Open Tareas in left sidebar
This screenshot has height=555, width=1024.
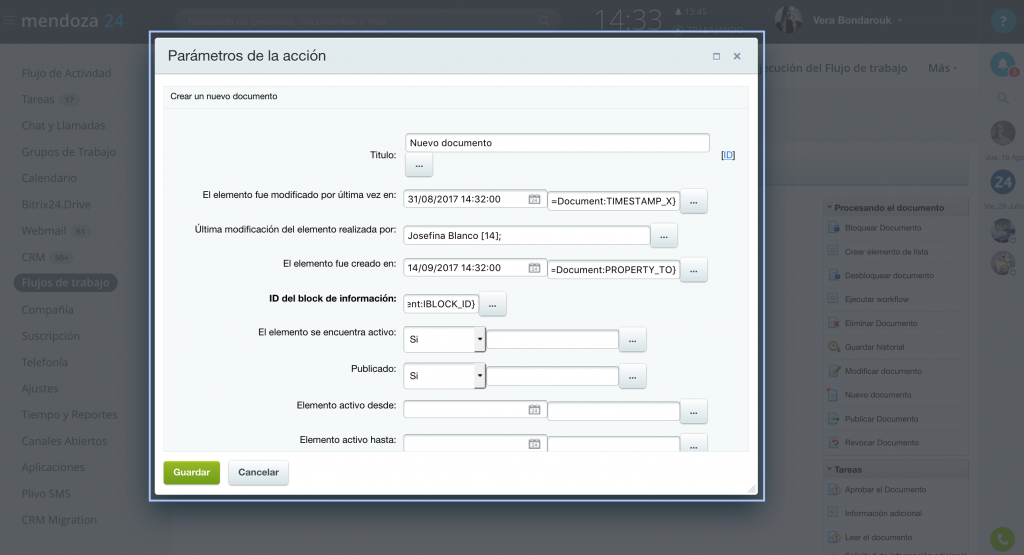(x=38, y=99)
